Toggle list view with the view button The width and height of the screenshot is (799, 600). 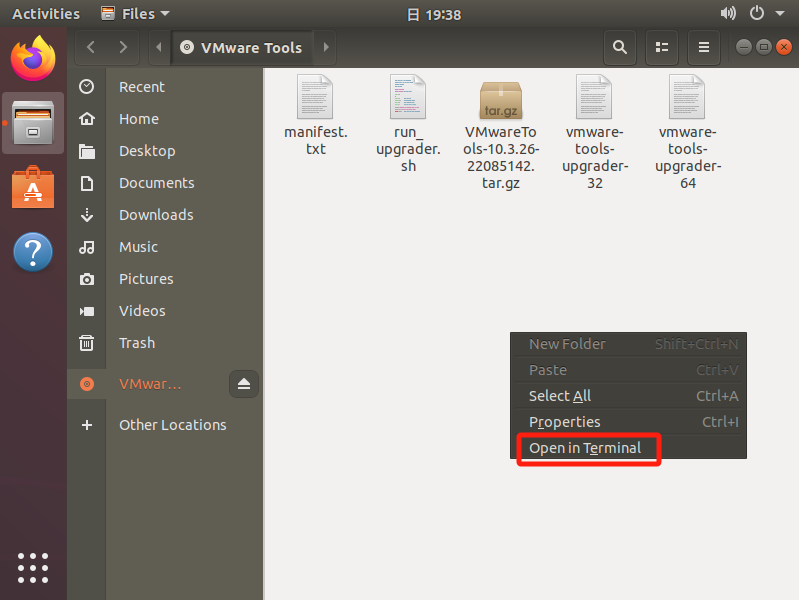click(x=661, y=47)
